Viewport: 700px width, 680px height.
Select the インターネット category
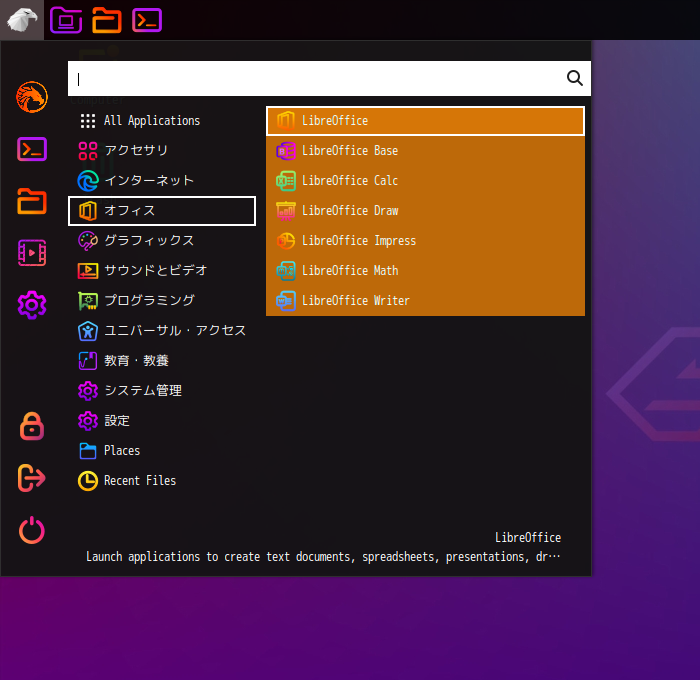(x=162, y=181)
